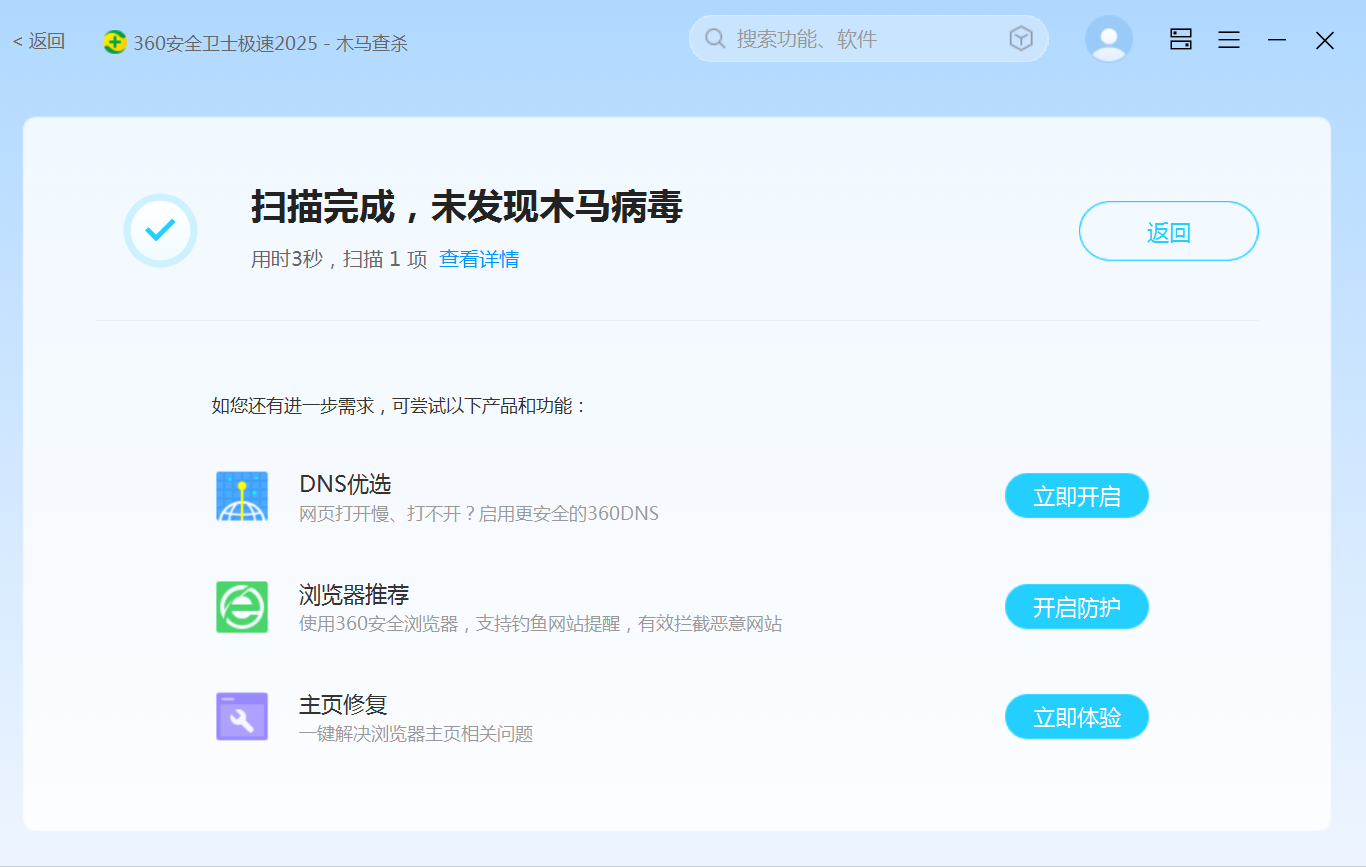Open the server-style toolbox icon in title bar
Viewport: 1366px width, 867px height.
(1181, 39)
